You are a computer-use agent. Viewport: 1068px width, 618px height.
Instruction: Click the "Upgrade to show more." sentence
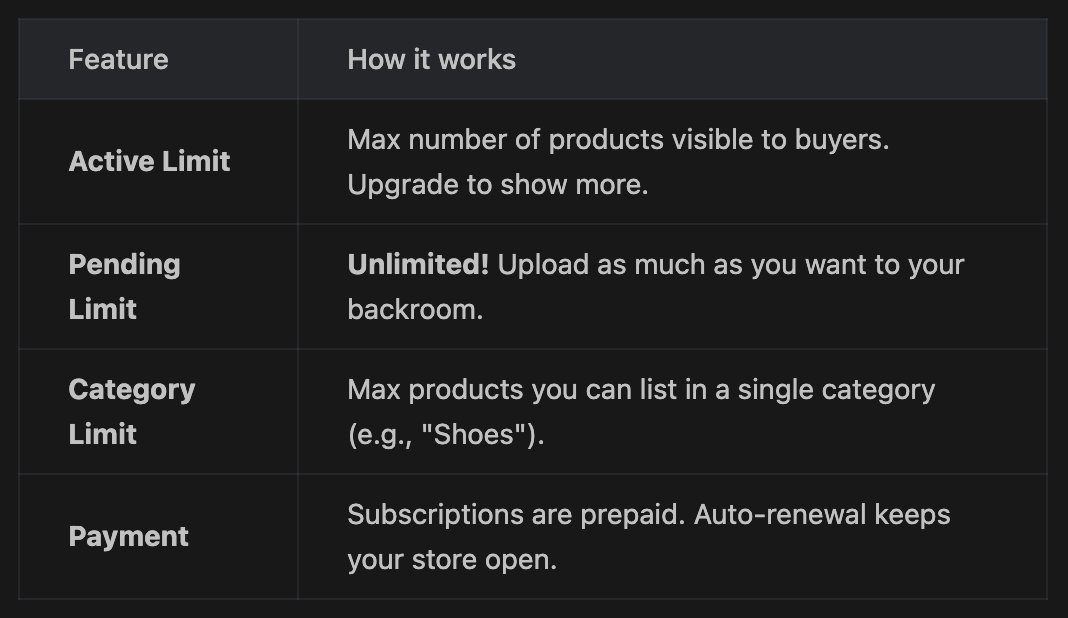click(497, 185)
